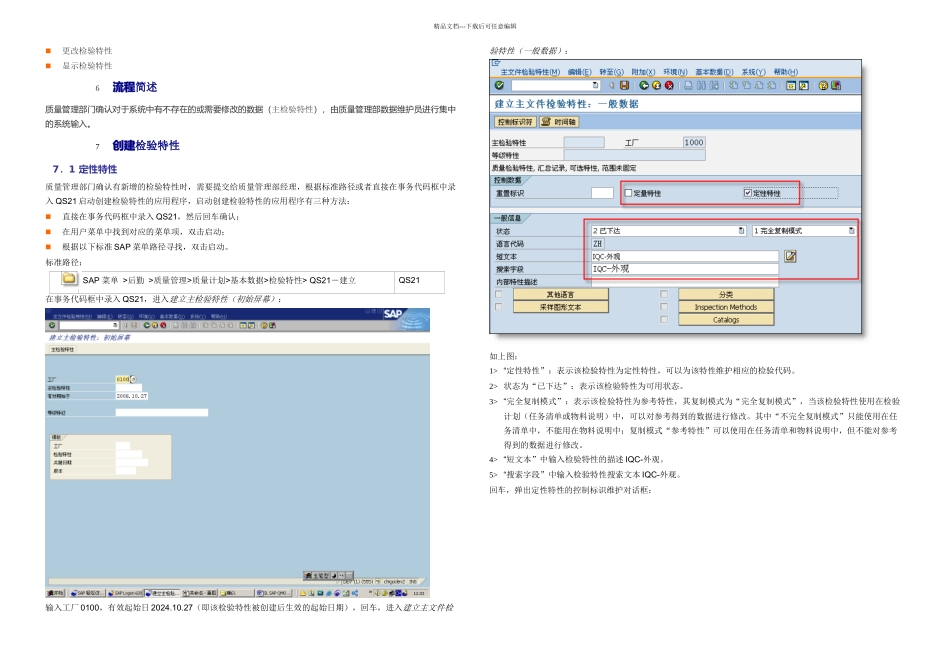This screenshot has height=672, width=950.
Task: Click the folder icon beside the SAP 菜单 path
Action: pyautogui.click(x=70, y=279)
